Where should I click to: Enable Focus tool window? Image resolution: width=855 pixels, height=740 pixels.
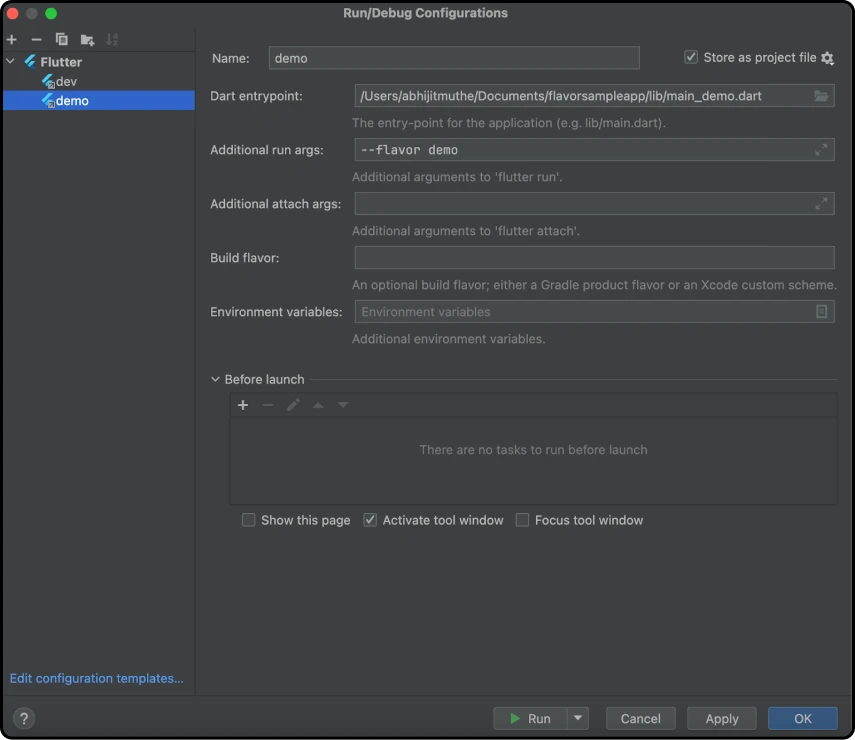click(x=522, y=520)
